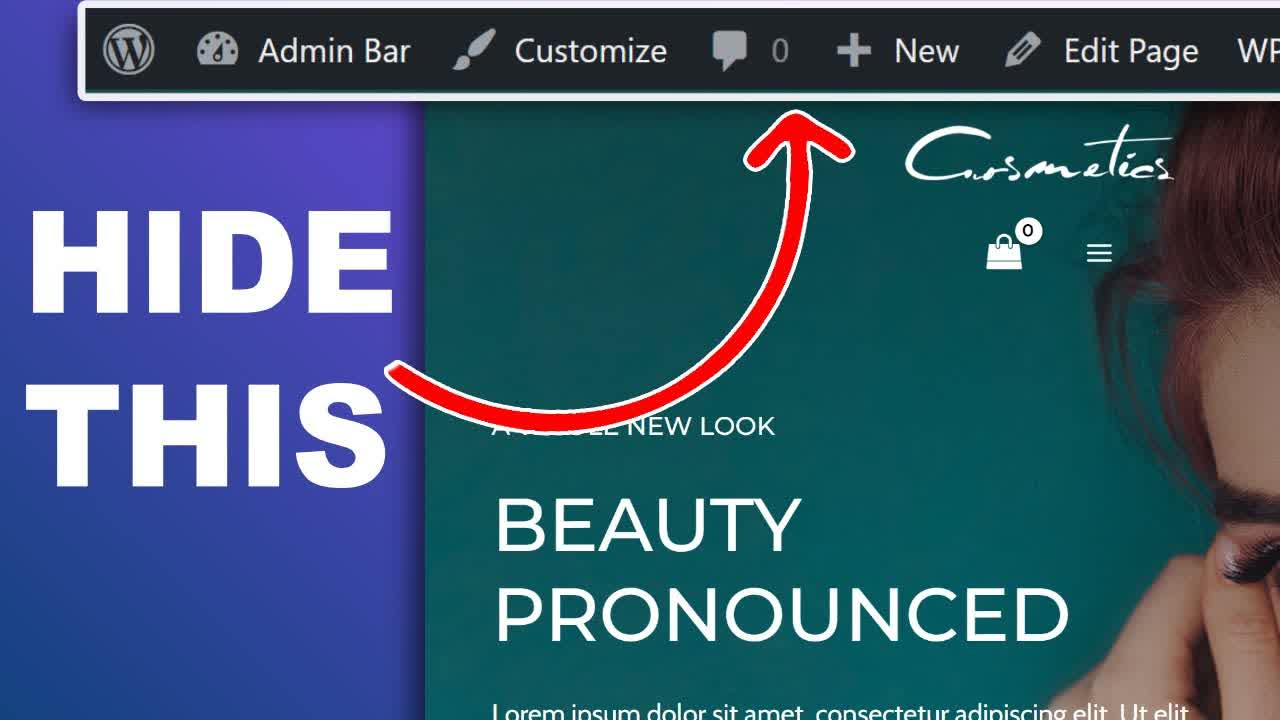Open the hamburger navigation menu
Viewport: 1280px width, 720px height.
click(1099, 253)
